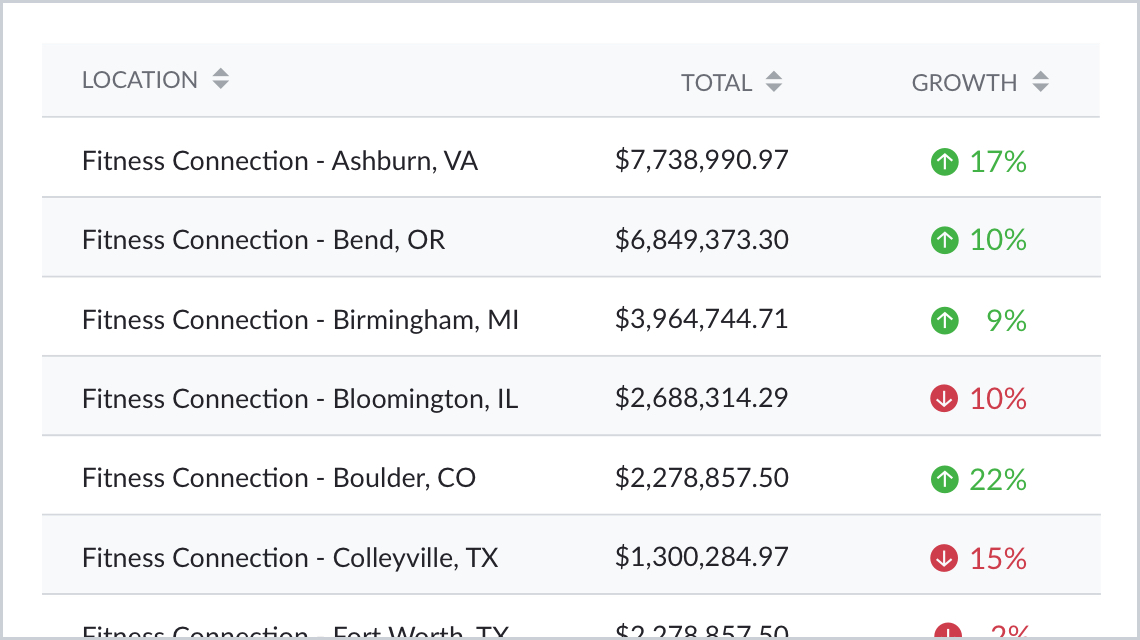
Task: Sort by the Location column arrows
Action: point(221,80)
